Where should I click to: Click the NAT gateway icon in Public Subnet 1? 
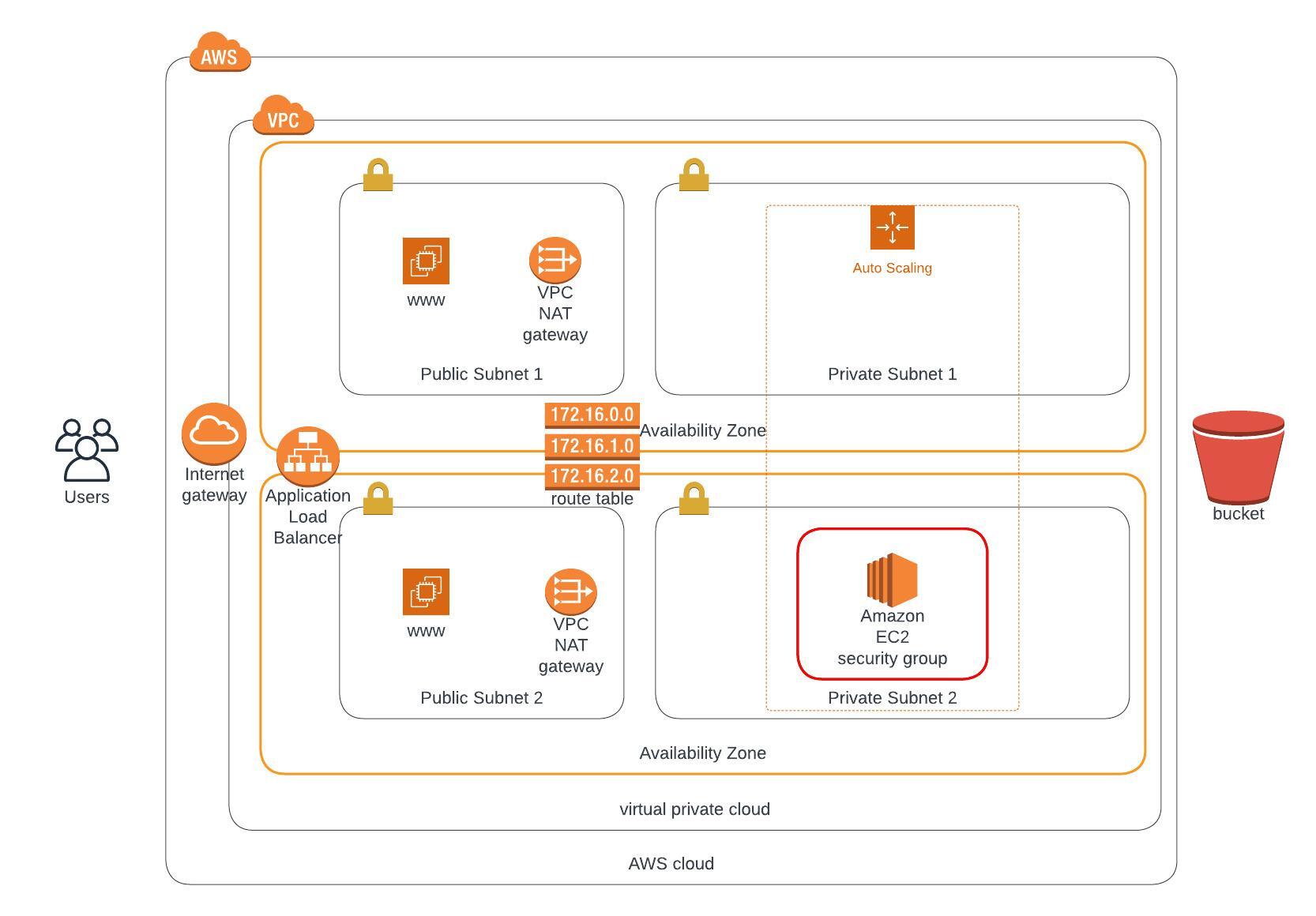click(555, 260)
